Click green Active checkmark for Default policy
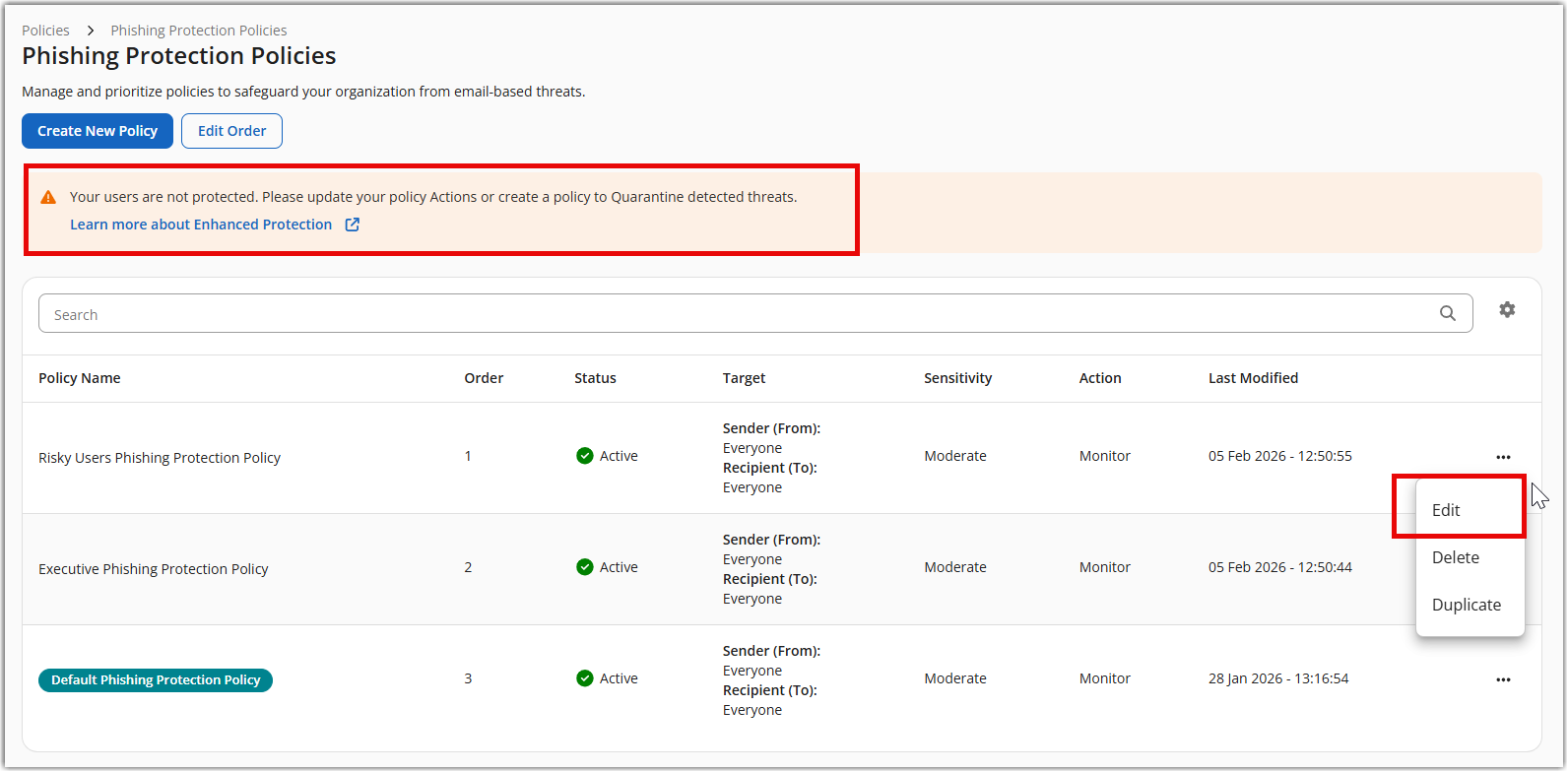 click(x=585, y=678)
